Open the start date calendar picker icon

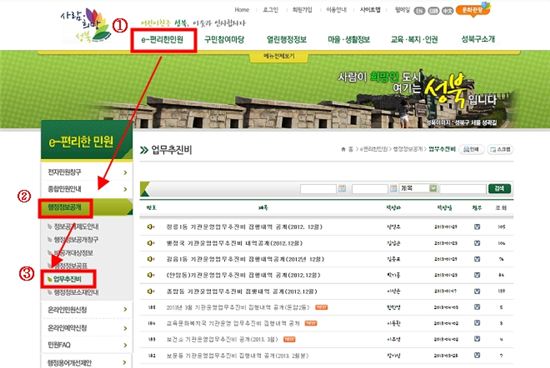342,189
